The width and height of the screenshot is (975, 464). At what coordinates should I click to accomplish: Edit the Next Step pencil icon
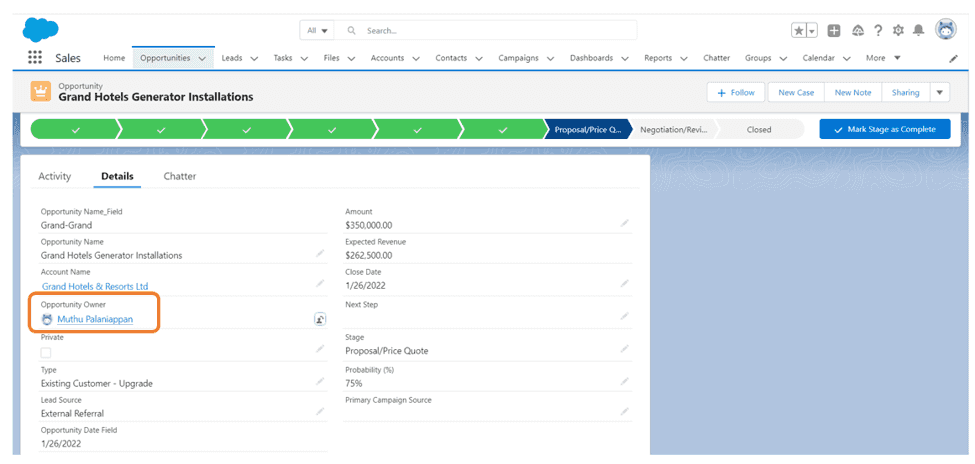(x=624, y=316)
